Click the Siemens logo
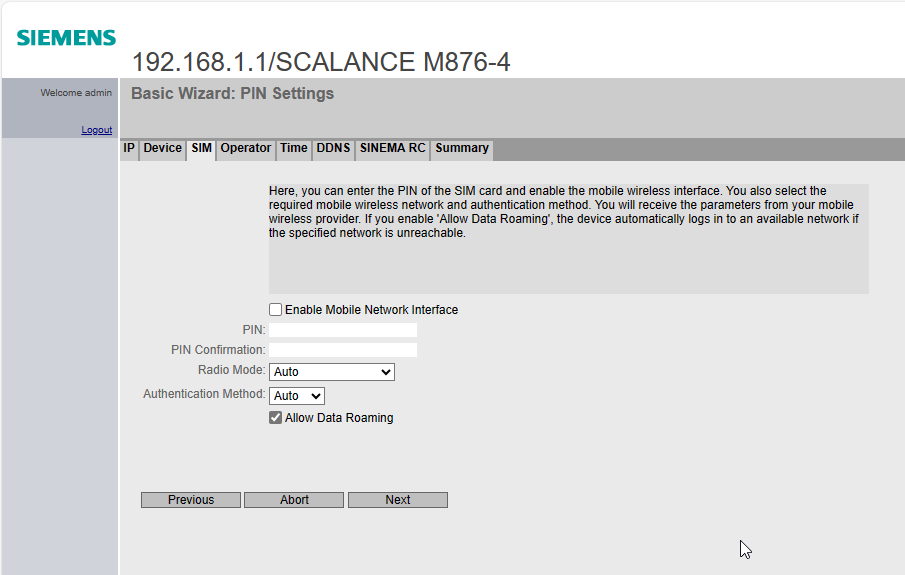Viewport: 905px width, 575px height. tap(66, 38)
